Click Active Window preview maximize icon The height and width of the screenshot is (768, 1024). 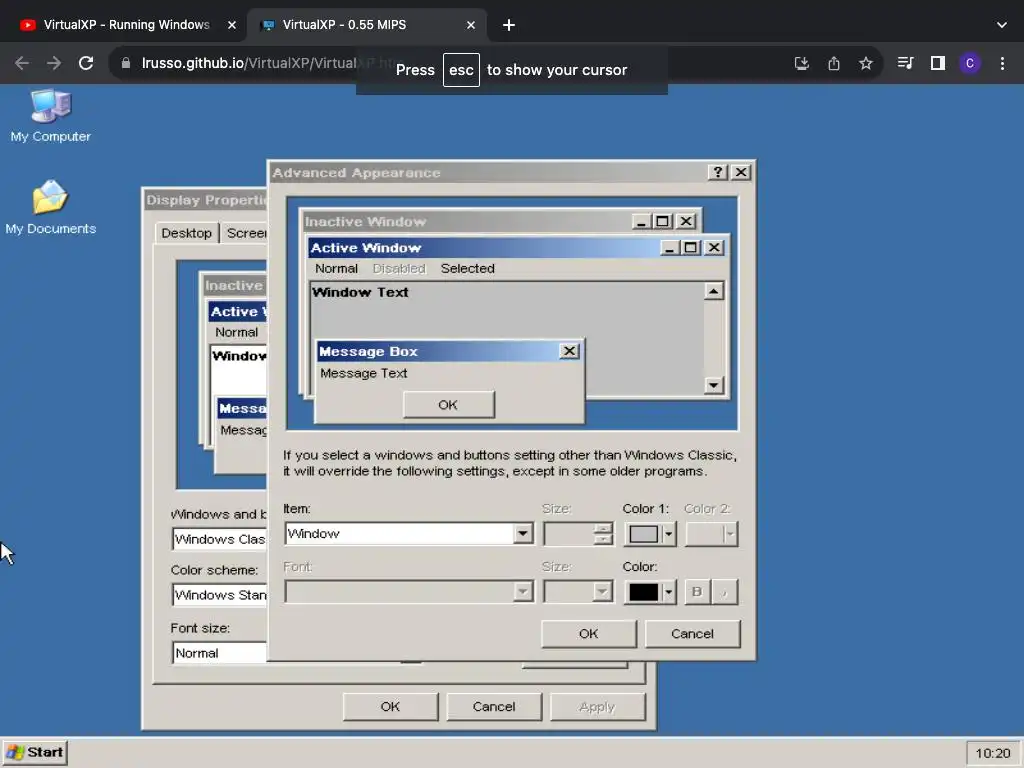pos(691,248)
